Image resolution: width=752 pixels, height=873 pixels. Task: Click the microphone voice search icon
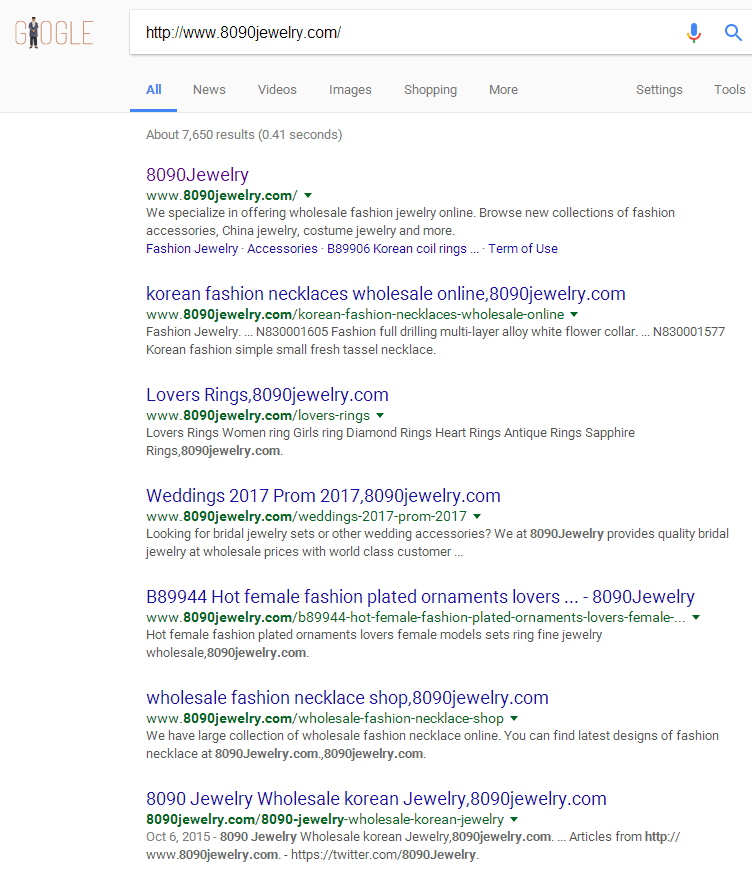pos(694,33)
